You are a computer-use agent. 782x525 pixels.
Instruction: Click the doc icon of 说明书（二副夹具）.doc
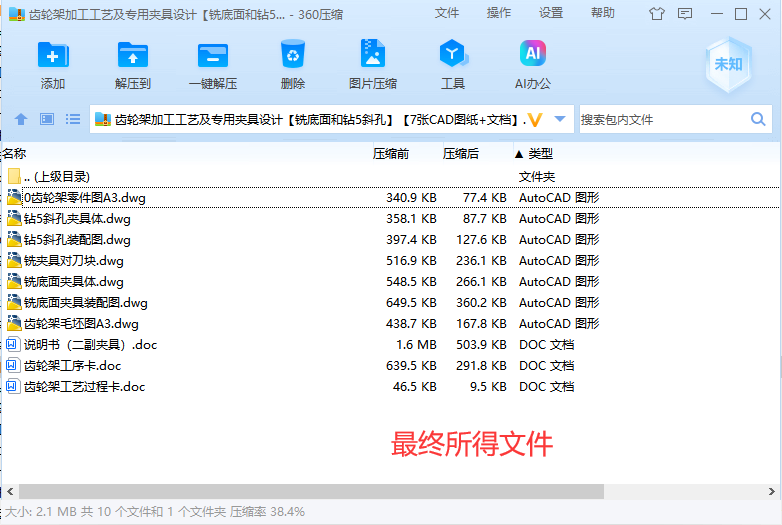point(12,345)
